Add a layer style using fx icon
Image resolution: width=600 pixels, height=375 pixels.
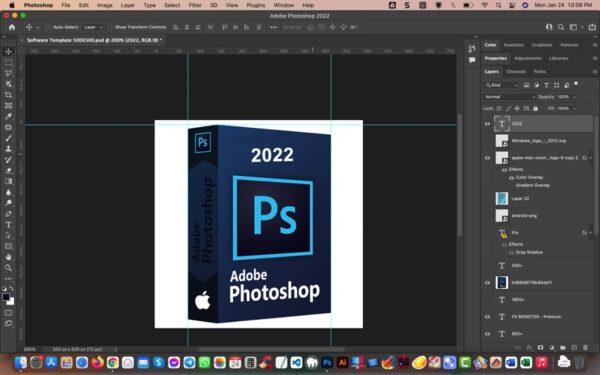point(529,347)
